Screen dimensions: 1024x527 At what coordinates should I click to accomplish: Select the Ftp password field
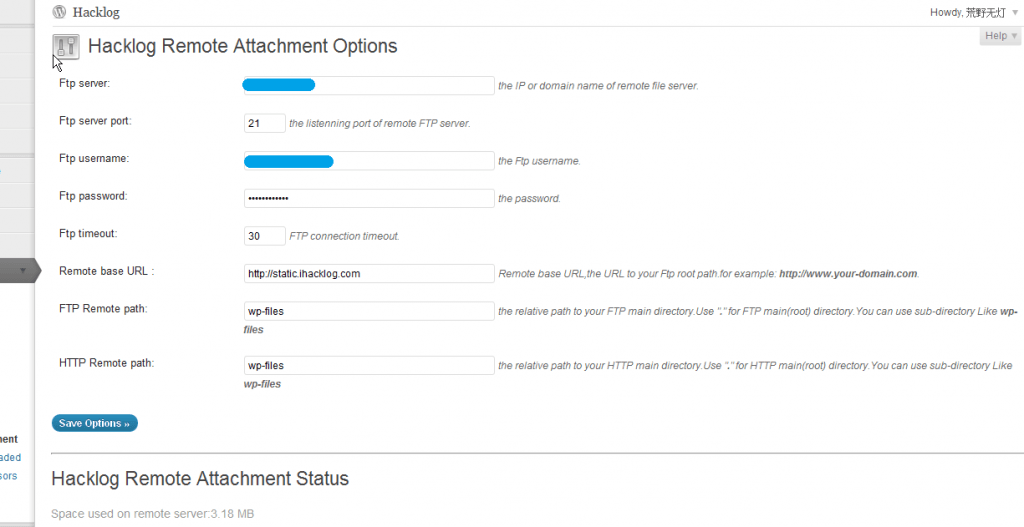pyautogui.click(x=369, y=198)
